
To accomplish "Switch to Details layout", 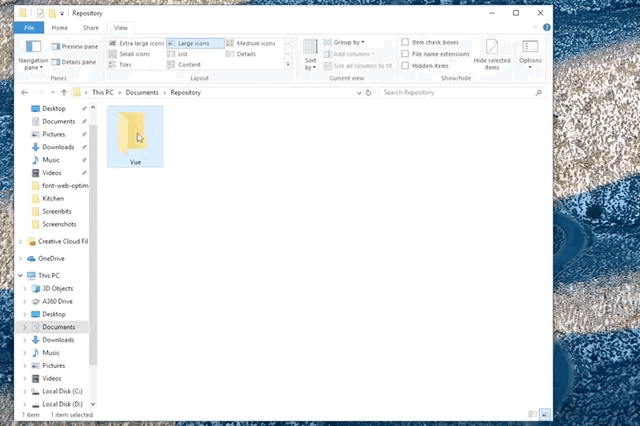I will point(241,54).
